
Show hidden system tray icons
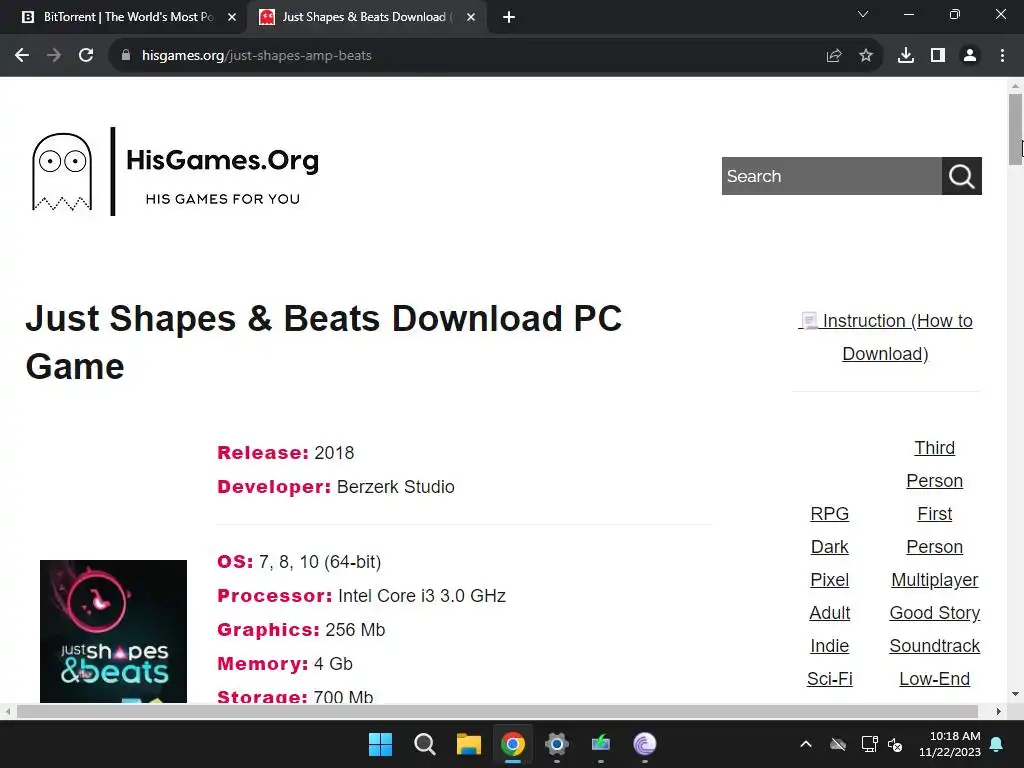pyautogui.click(x=806, y=744)
